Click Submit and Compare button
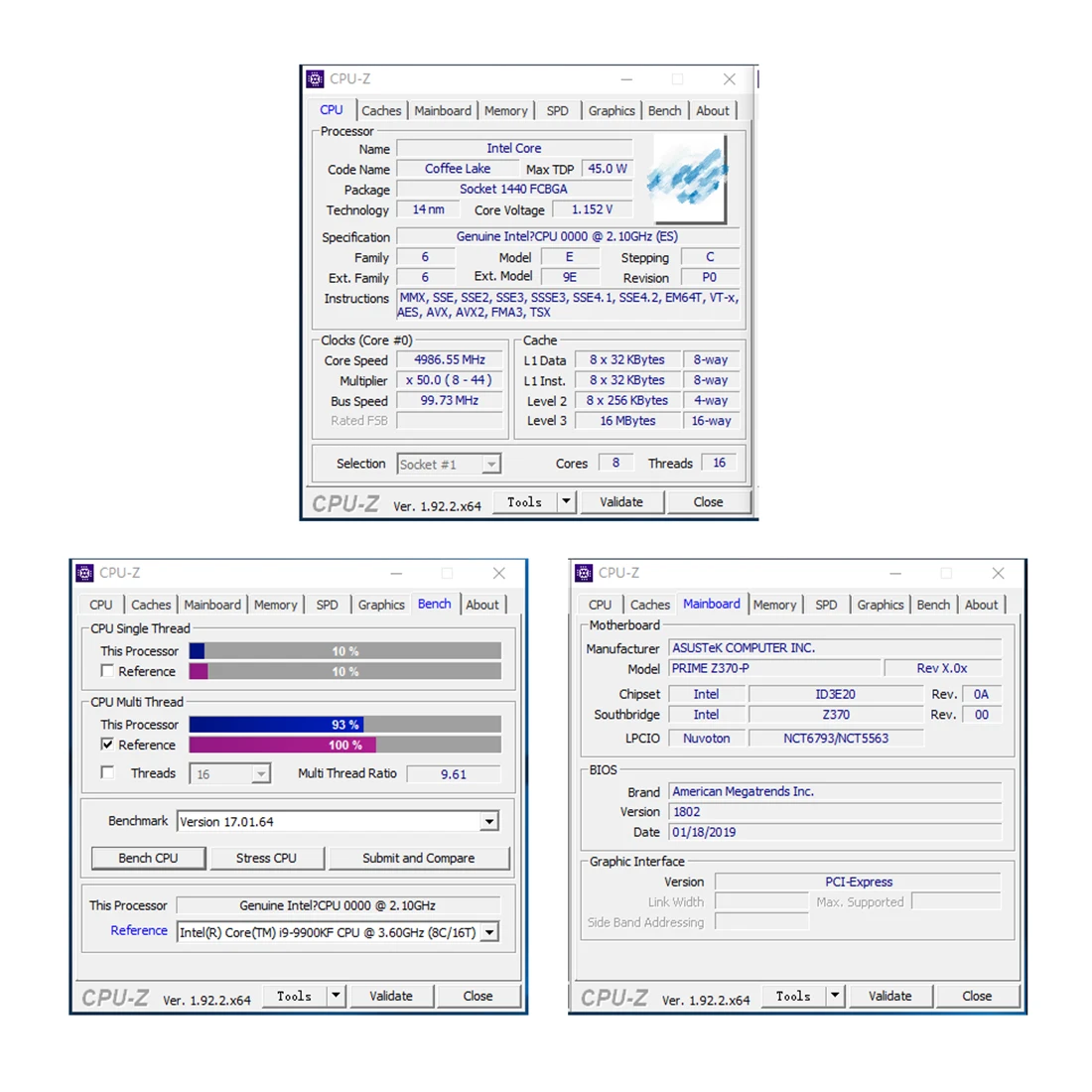The width and height of the screenshot is (1092, 1092). (419, 858)
